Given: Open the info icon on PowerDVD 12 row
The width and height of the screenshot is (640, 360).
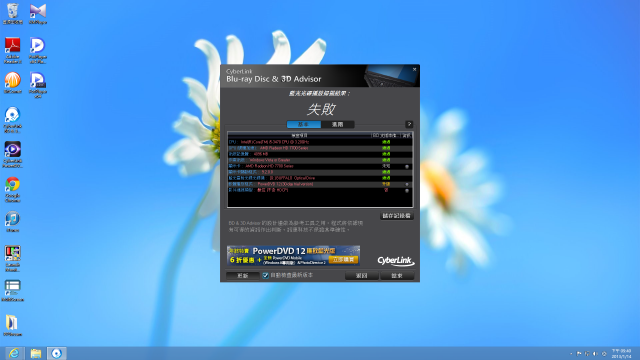Looking at the screenshot, I should coord(407,184).
